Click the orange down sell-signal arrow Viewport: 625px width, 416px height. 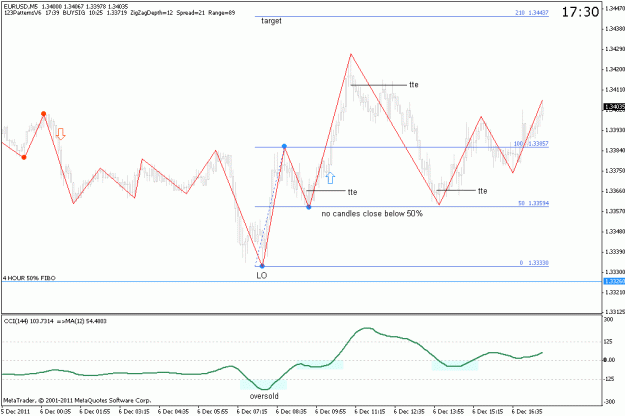tap(61, 134)
